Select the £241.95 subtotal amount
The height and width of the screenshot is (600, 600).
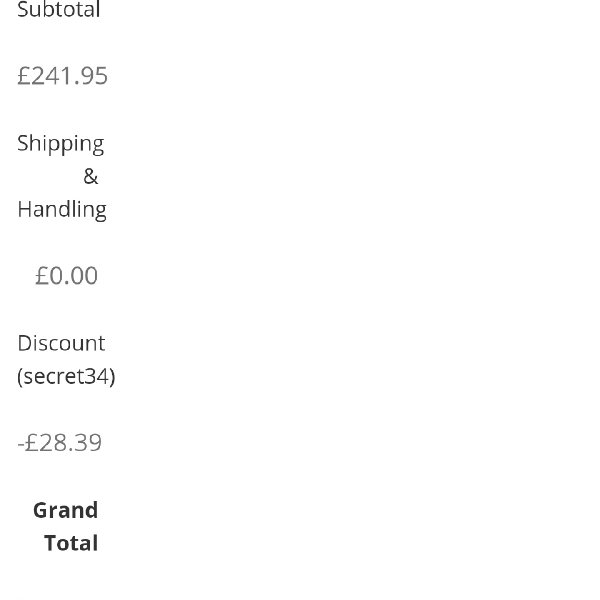point(62,76)
